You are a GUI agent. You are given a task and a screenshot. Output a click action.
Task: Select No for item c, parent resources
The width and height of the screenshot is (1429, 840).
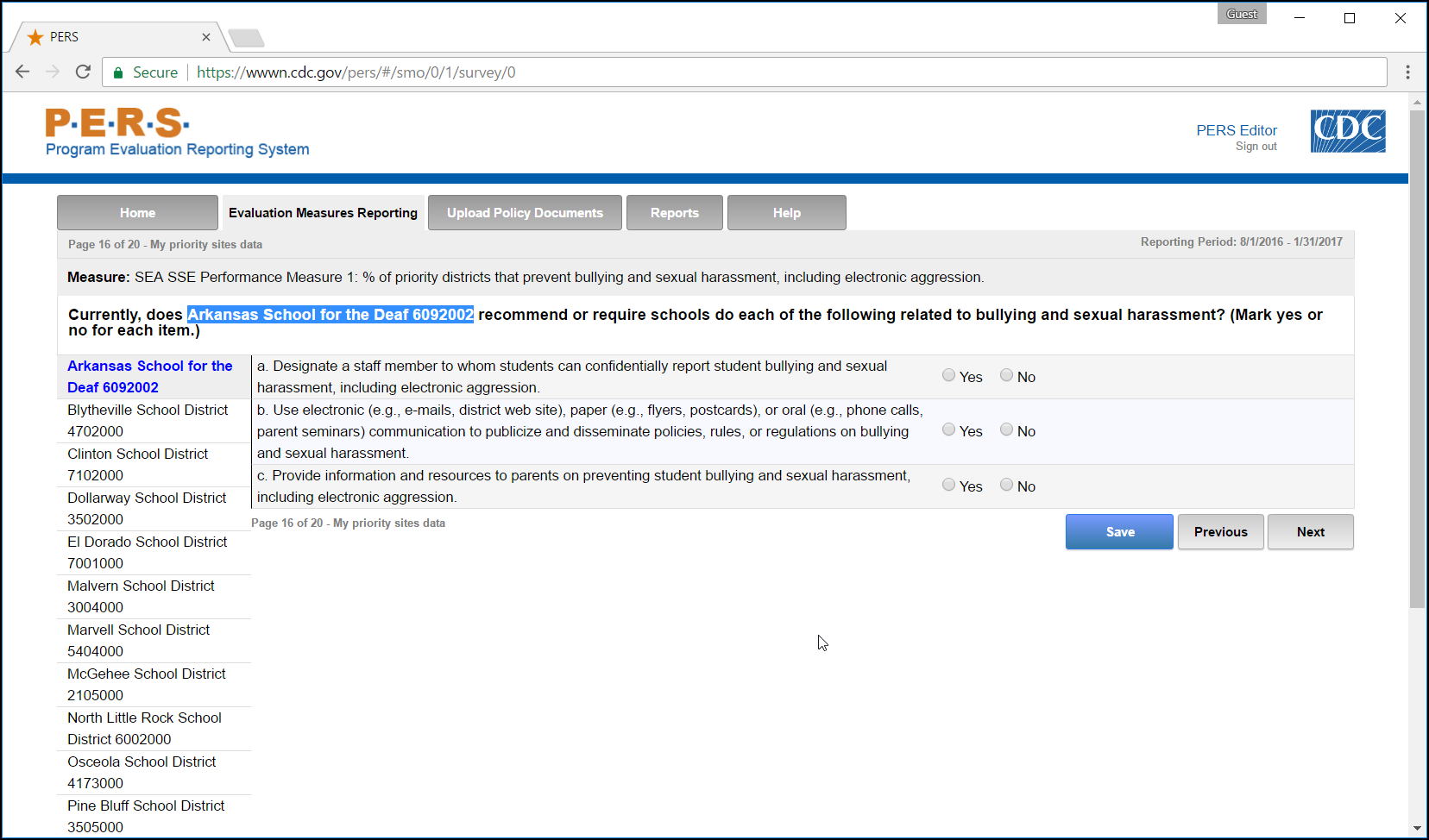point(1006,485)
